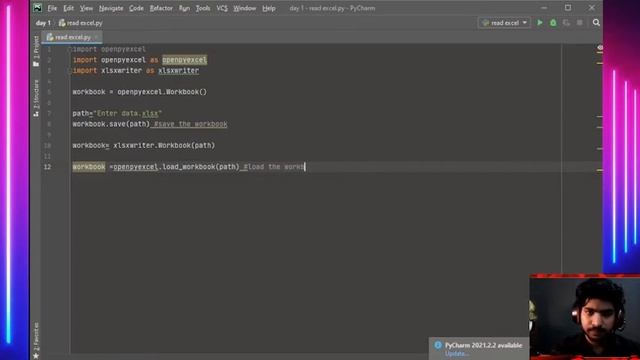
Task: Click xlsxwriter.Workbook(path) on line 10
Action: [164, 145]
